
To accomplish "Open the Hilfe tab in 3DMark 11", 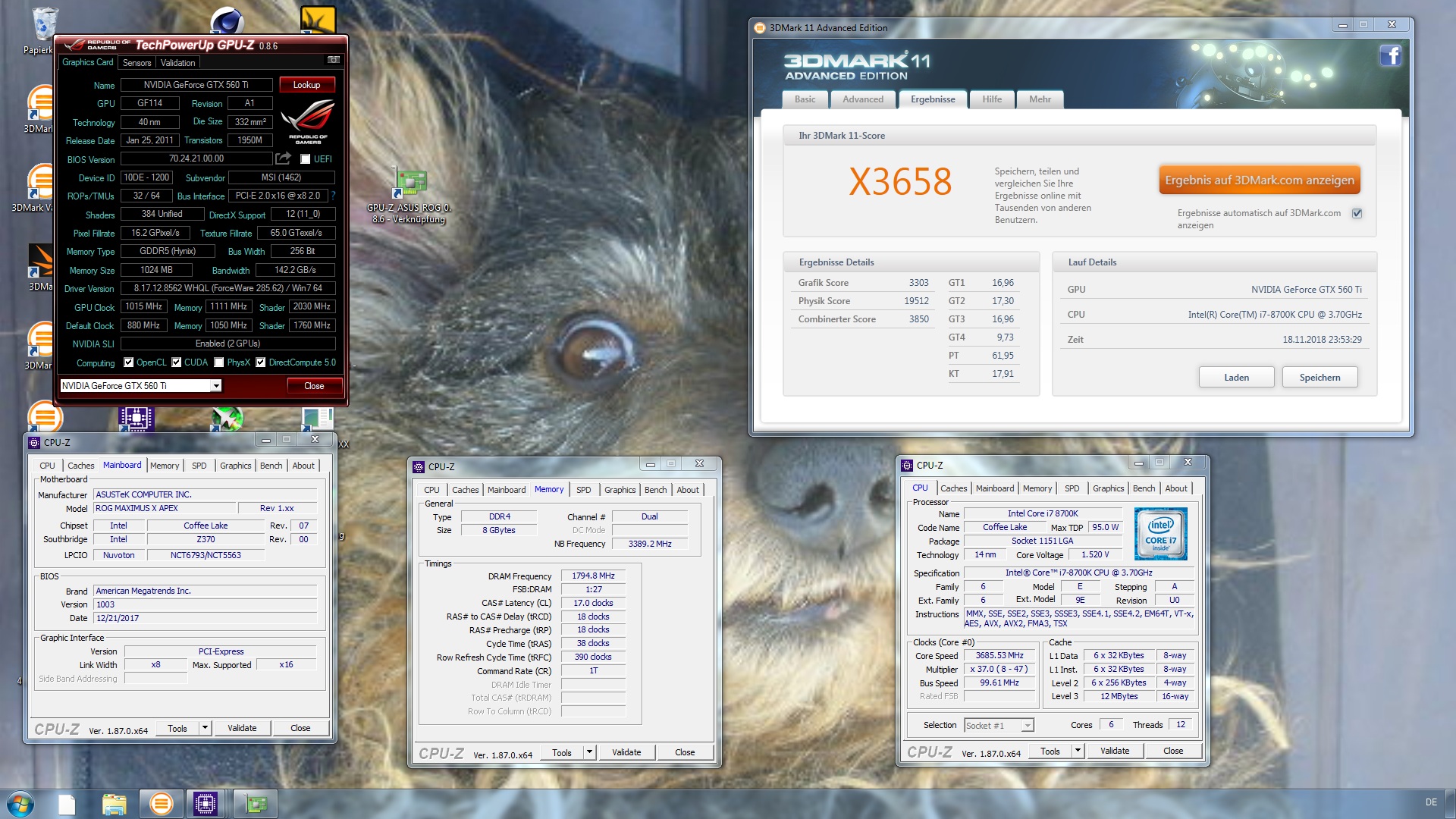I will pos(992,99).
